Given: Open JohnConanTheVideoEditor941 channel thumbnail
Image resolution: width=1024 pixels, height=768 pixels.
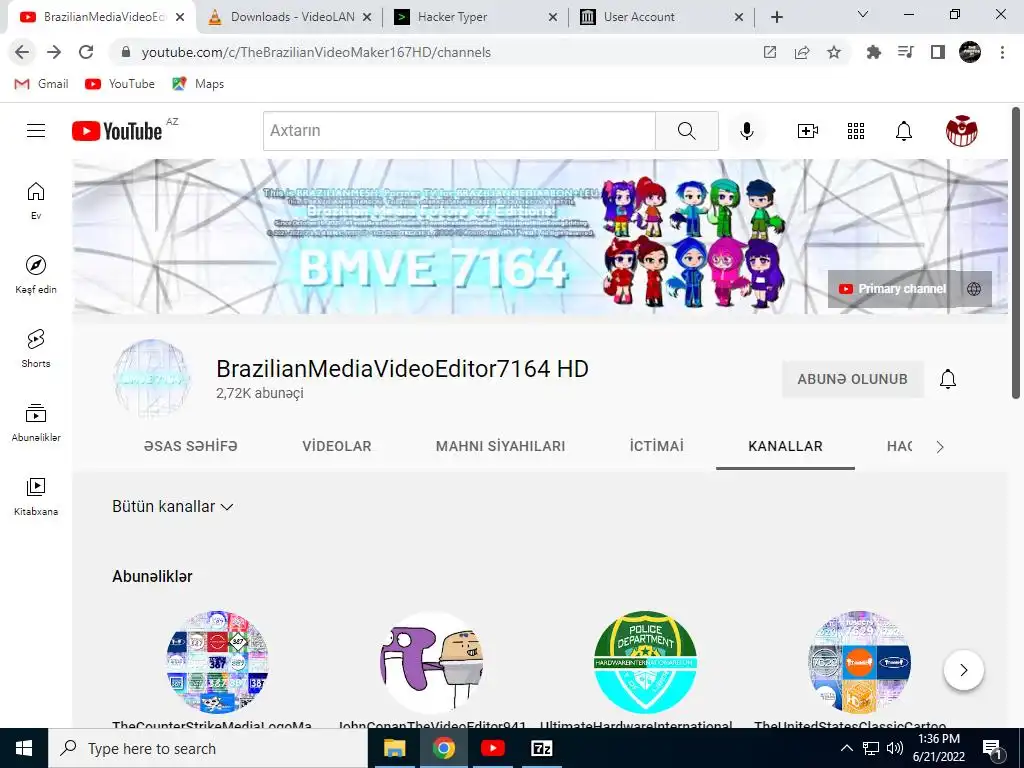Looking at the screenshot, I should click(431, 662).
